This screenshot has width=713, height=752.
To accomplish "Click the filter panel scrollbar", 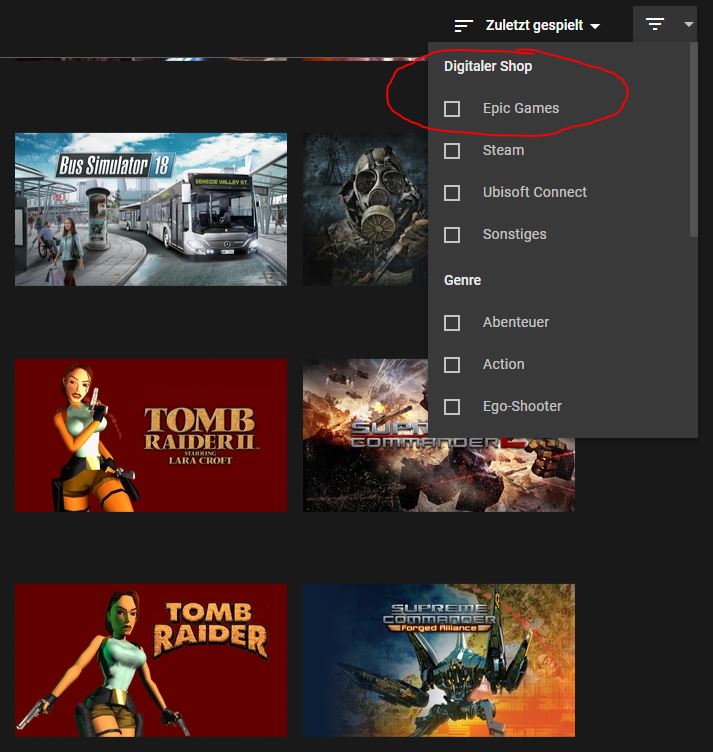I will click(x=693, y=139).
